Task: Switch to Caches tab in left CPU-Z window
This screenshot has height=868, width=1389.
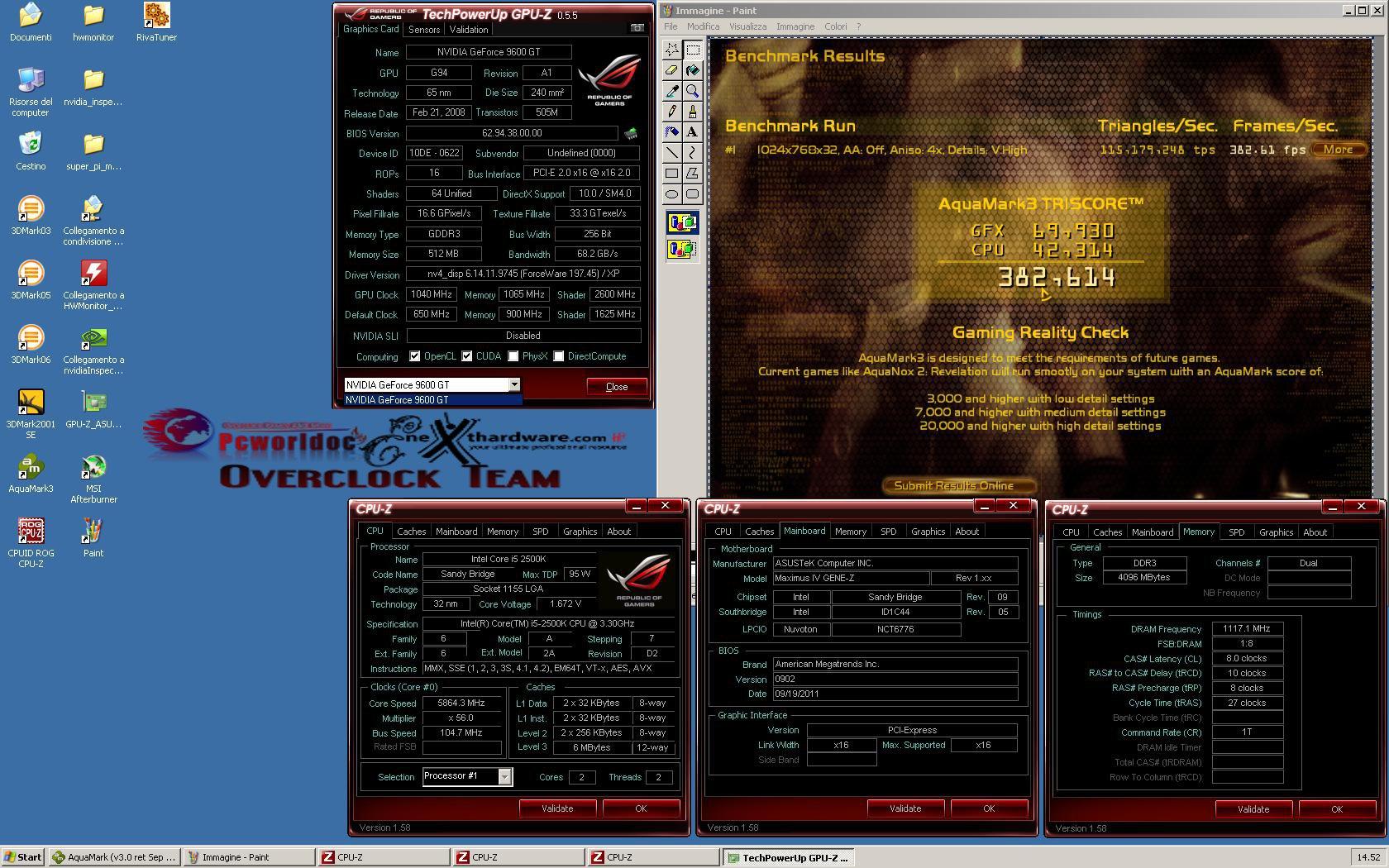Action: [411, 532]
